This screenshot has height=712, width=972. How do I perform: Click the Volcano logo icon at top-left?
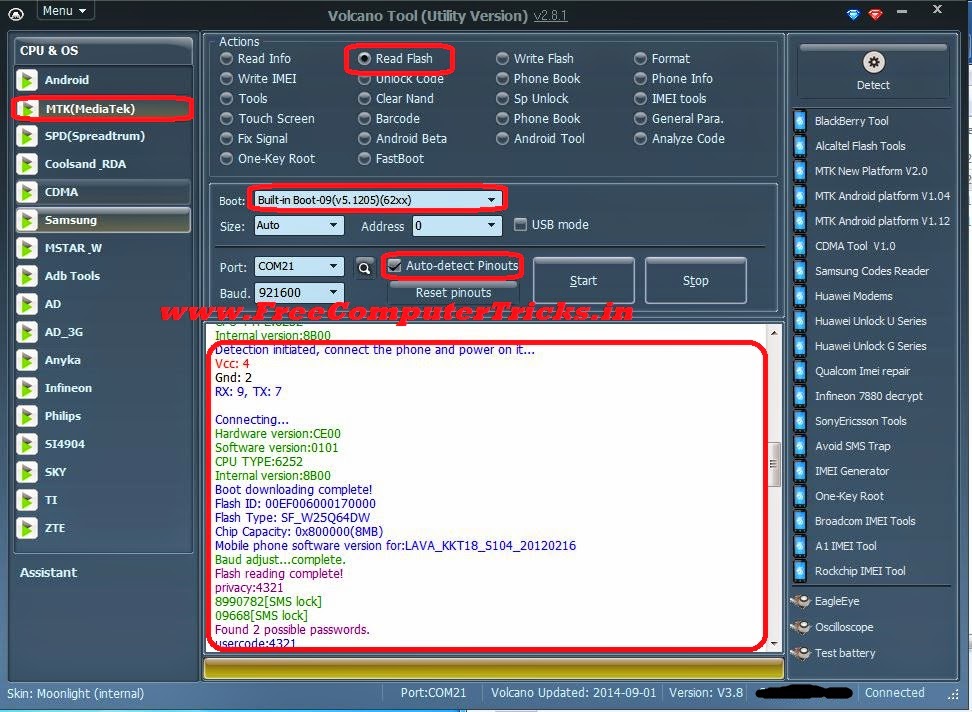(x=16, y=14)
